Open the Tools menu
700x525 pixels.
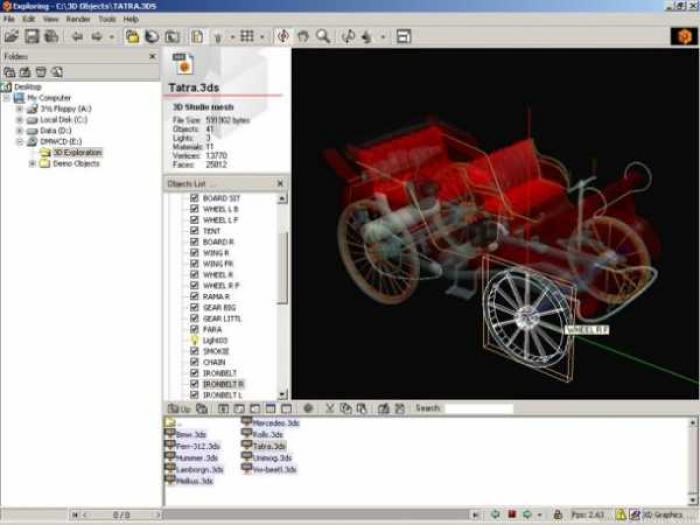107,19
